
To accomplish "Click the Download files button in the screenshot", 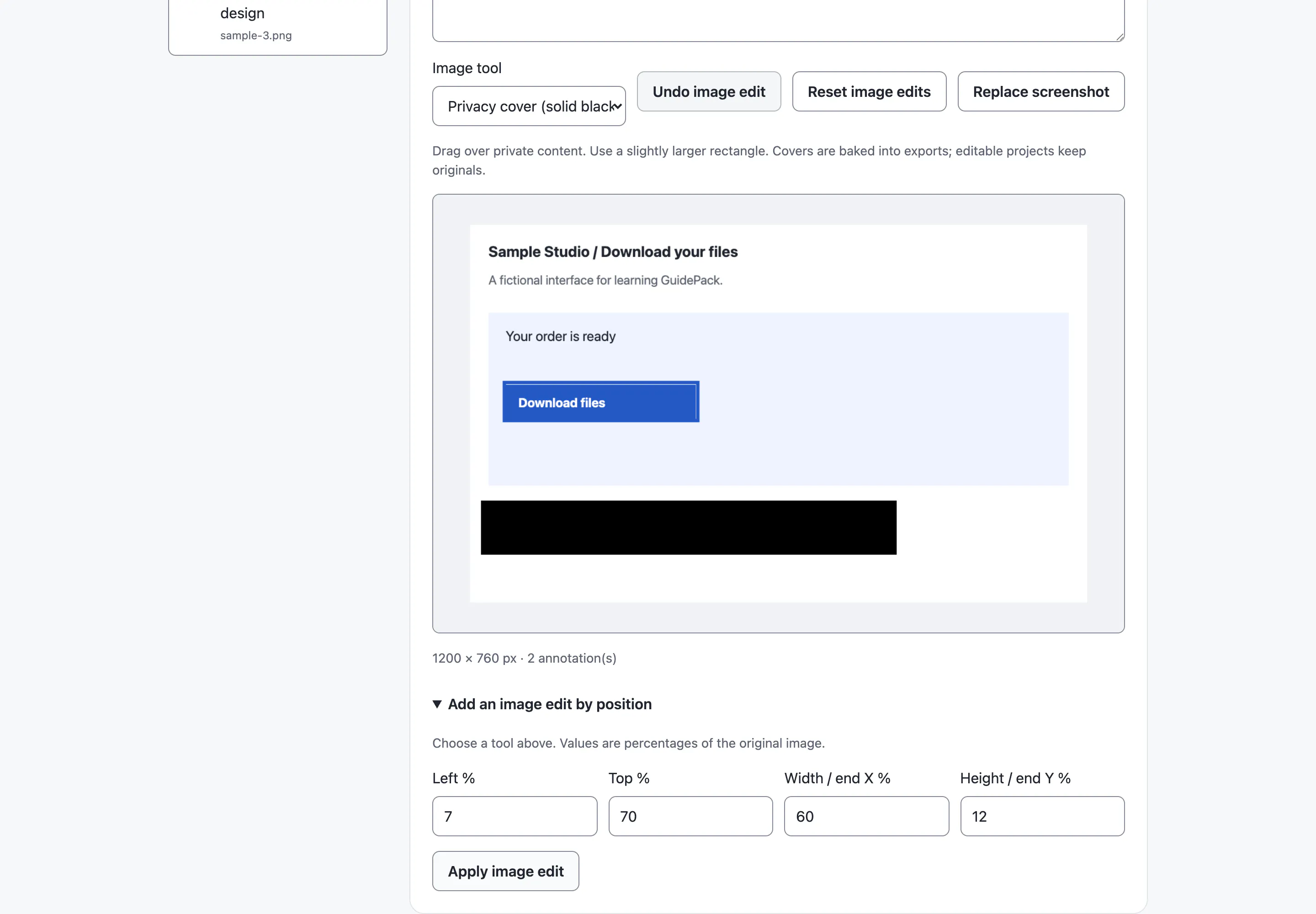I will [600, 402].
